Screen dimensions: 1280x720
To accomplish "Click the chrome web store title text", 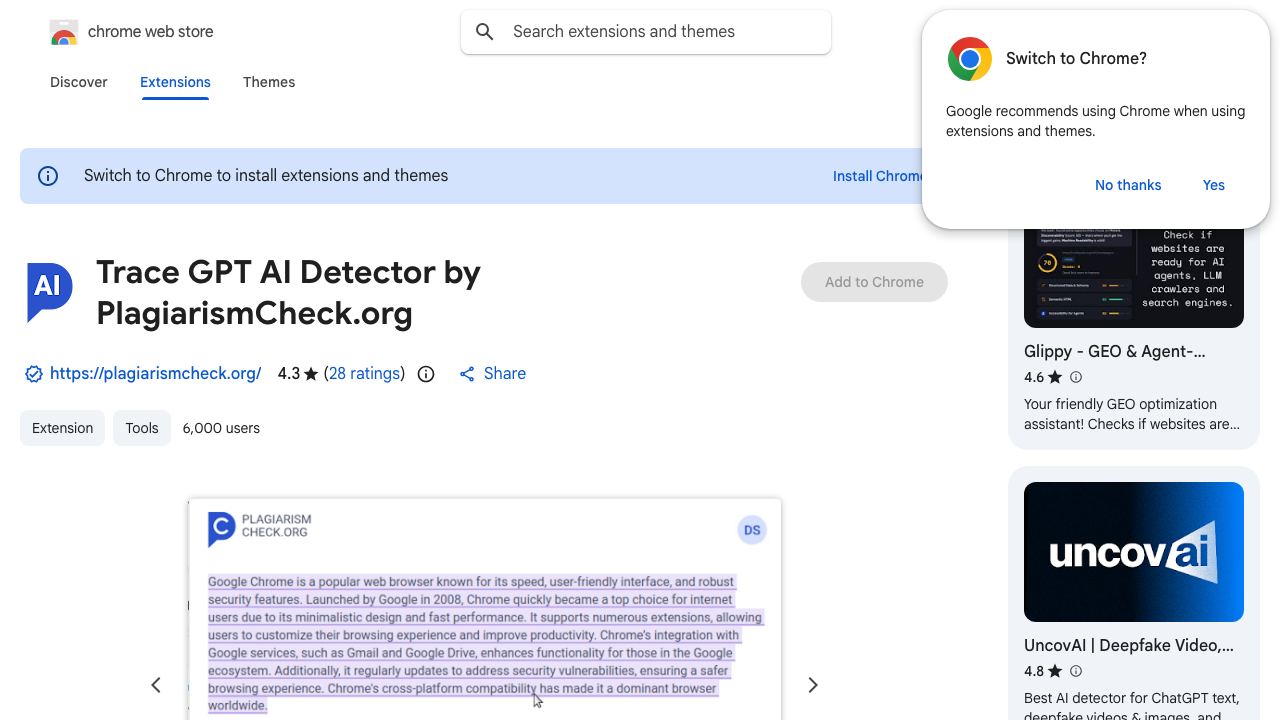I will click(x=151, y=32).
